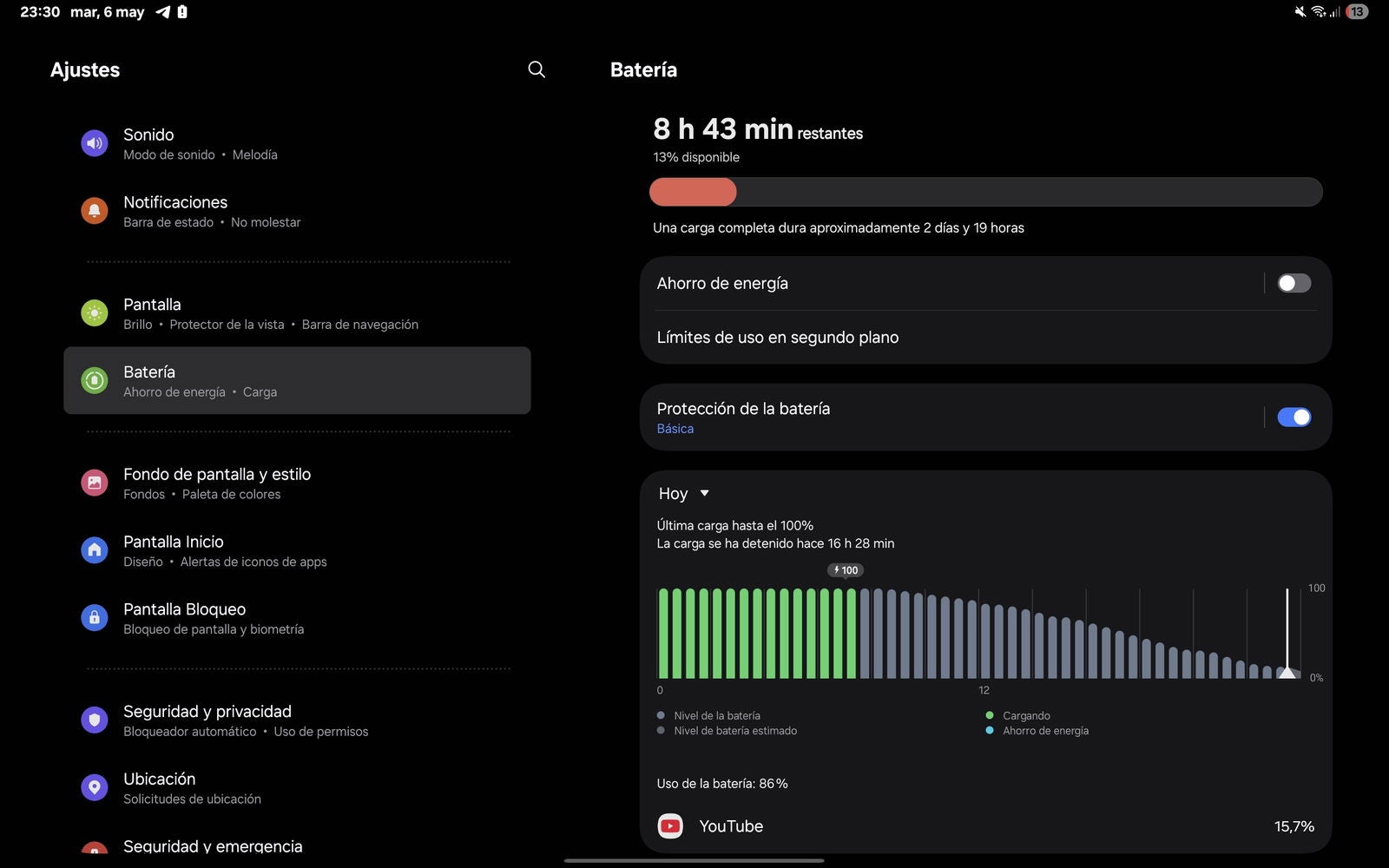Disable the Protección de la batería switch
Screen dimensions: 1389x868
(x=1294, y=418)
